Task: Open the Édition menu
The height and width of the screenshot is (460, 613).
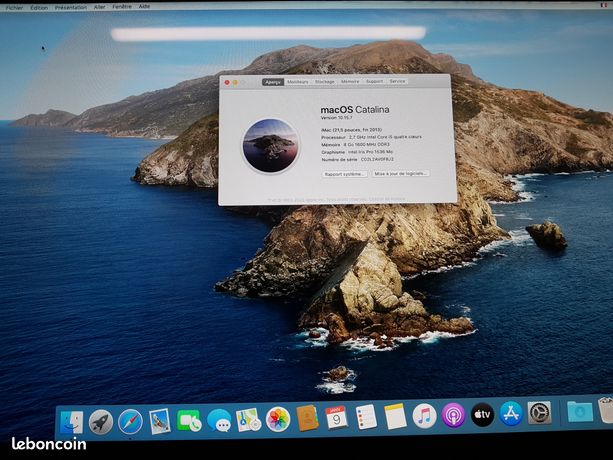Action: (39, 7)
